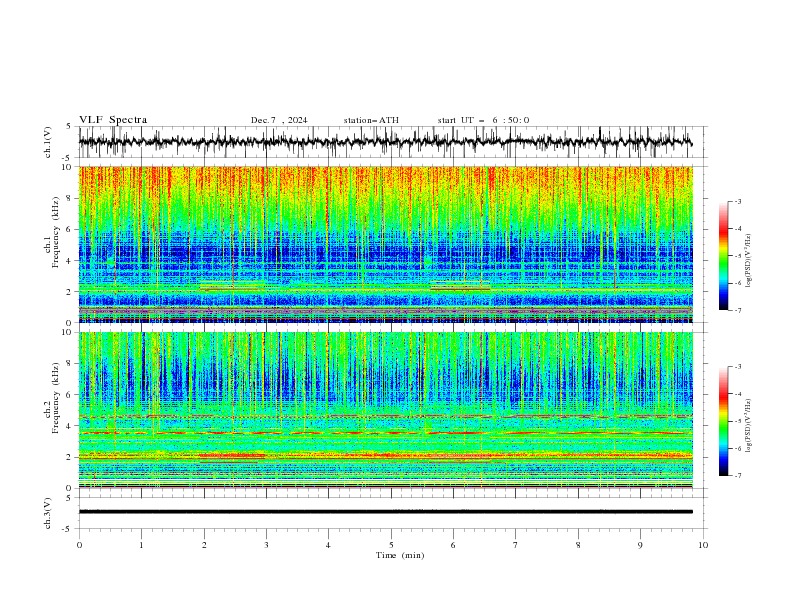Select the "start UT = 6 :50: 0" text

(x=483, y=120)
